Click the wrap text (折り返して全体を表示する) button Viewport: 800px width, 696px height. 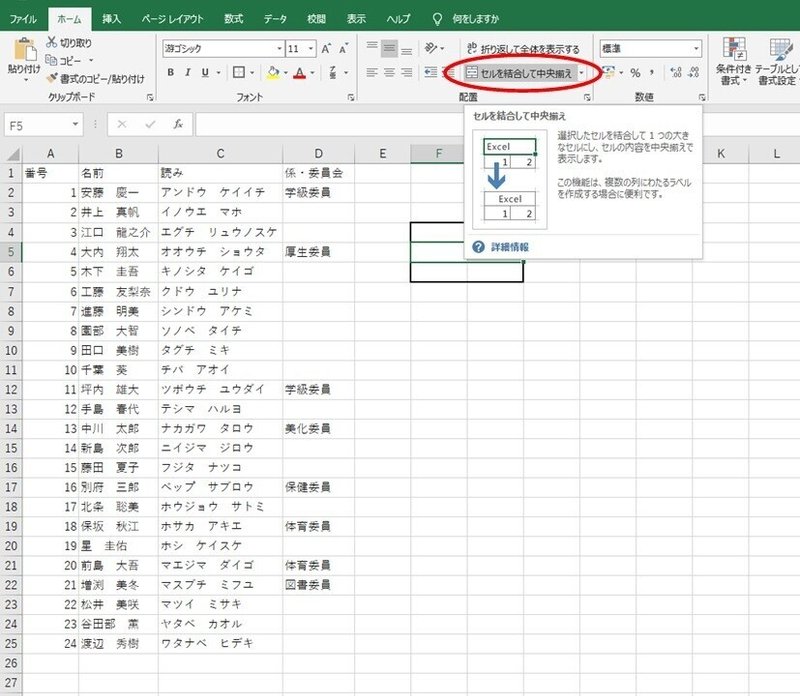pyautogui.click(x=523, y=49)
